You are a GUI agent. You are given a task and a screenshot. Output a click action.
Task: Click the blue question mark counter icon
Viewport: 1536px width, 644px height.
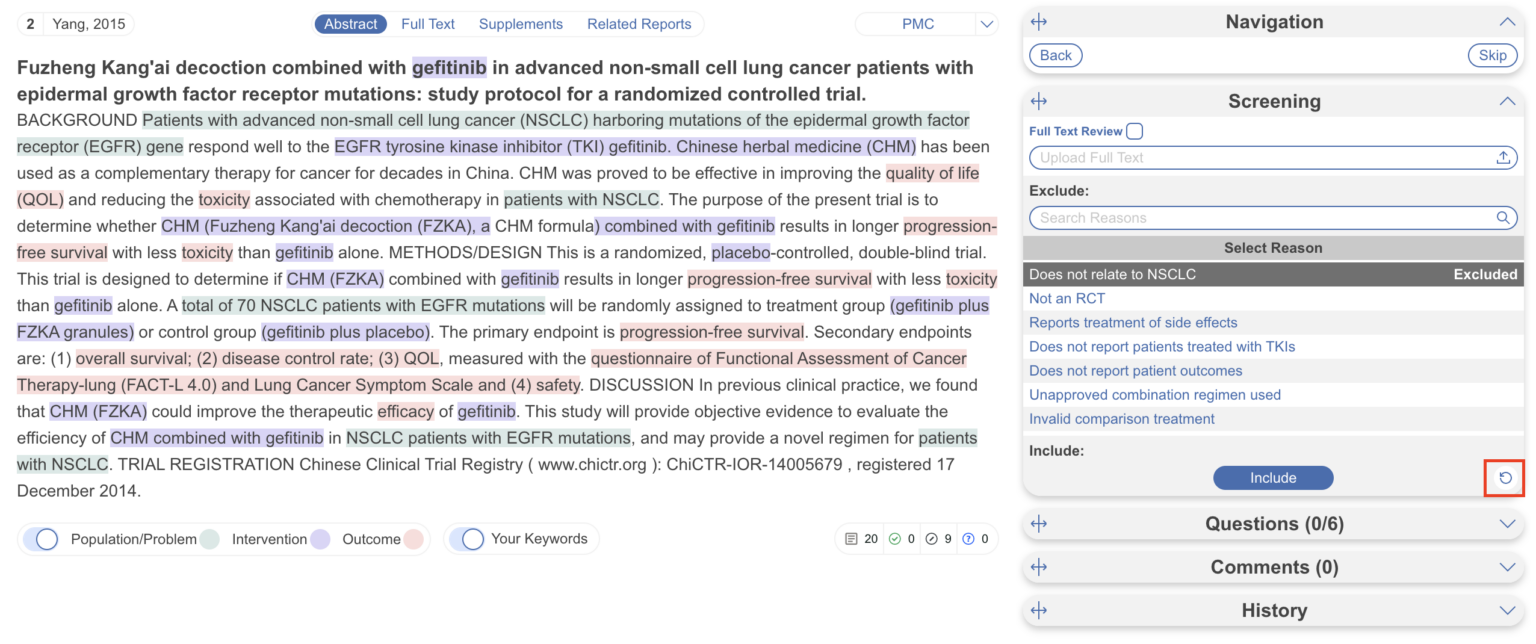pyautogui.click(x=969, y=538)
